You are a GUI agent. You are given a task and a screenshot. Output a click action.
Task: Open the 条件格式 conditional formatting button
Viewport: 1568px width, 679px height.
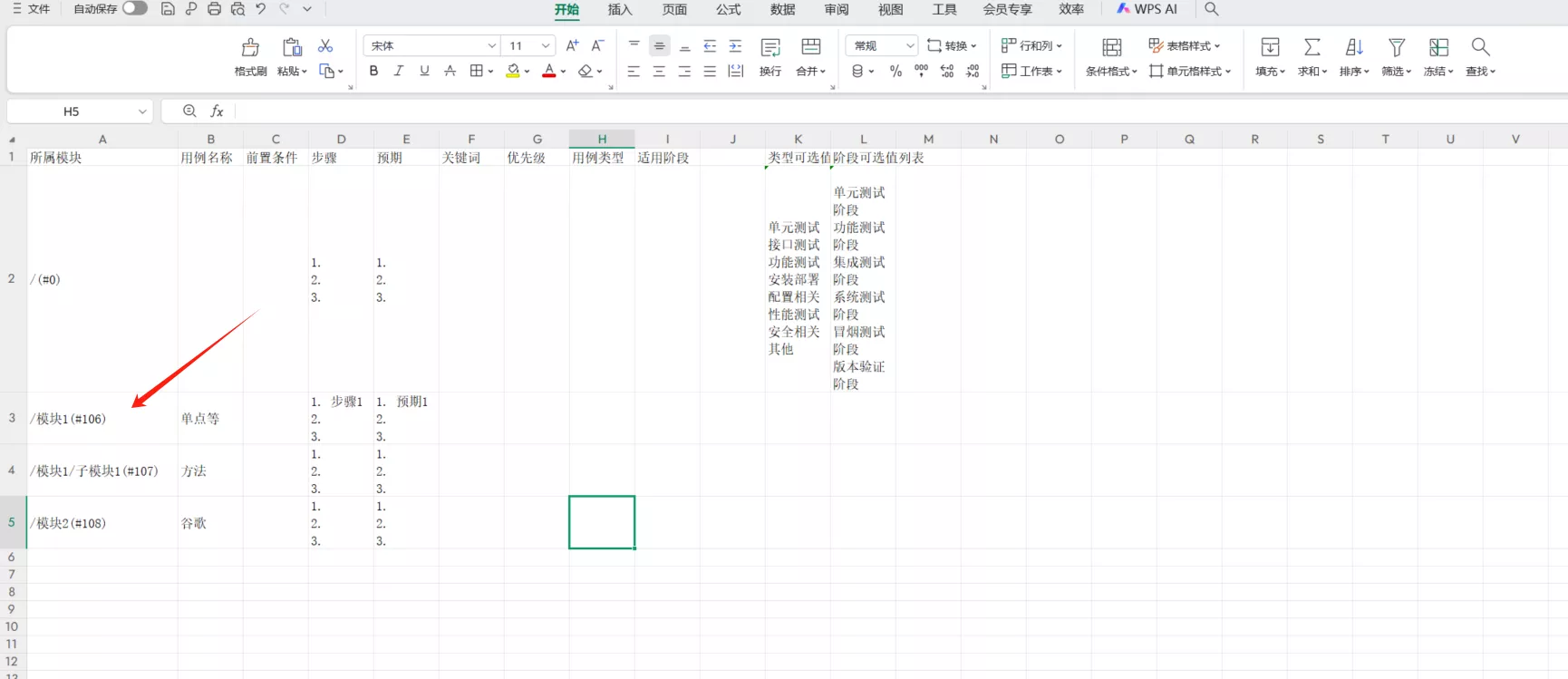pos(1111,55)
